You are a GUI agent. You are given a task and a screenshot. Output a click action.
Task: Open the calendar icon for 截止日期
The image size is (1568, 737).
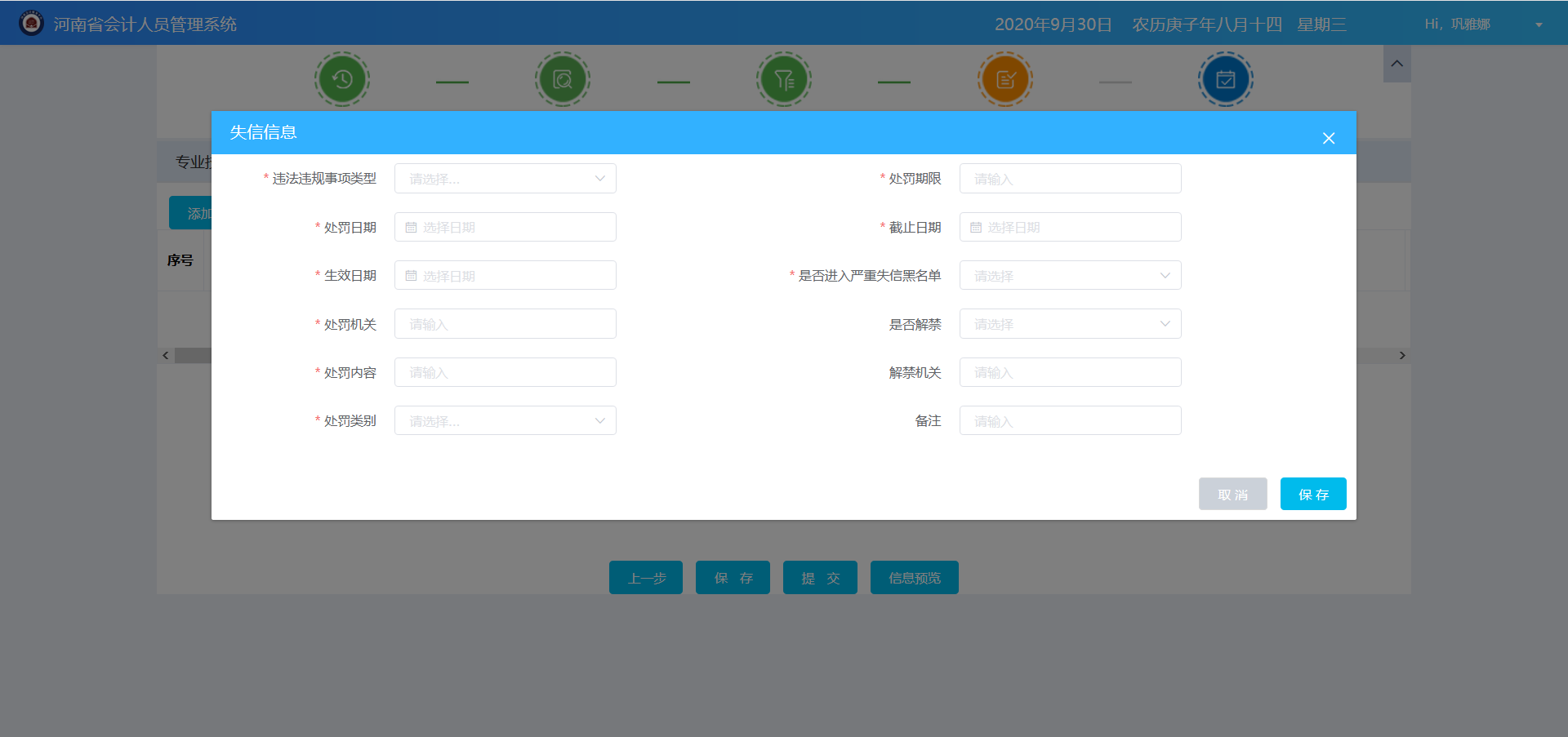pyautogui.click(x=978, y=226)
